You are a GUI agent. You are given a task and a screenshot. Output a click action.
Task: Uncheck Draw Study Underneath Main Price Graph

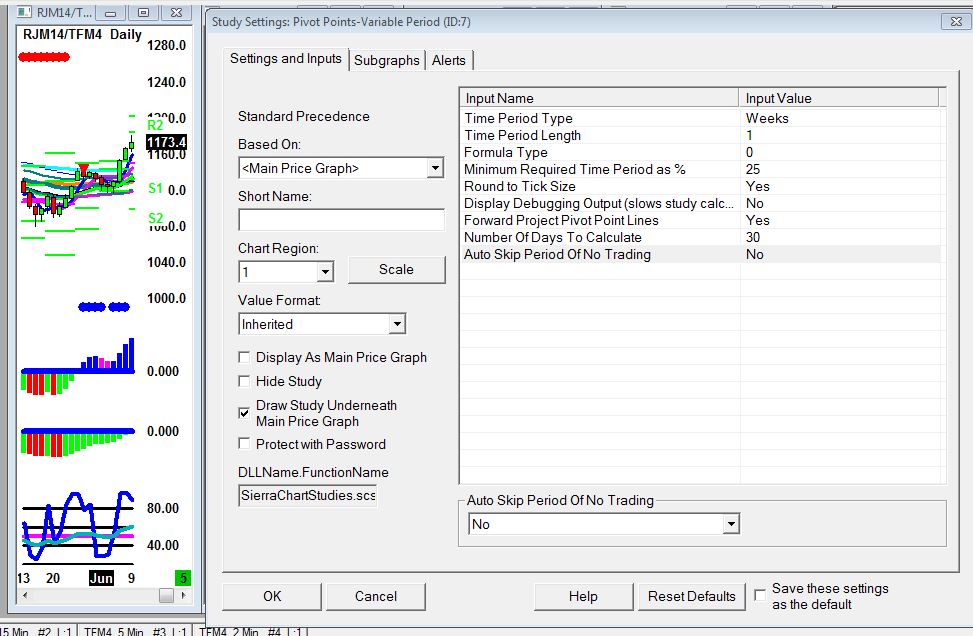(244, 413)
